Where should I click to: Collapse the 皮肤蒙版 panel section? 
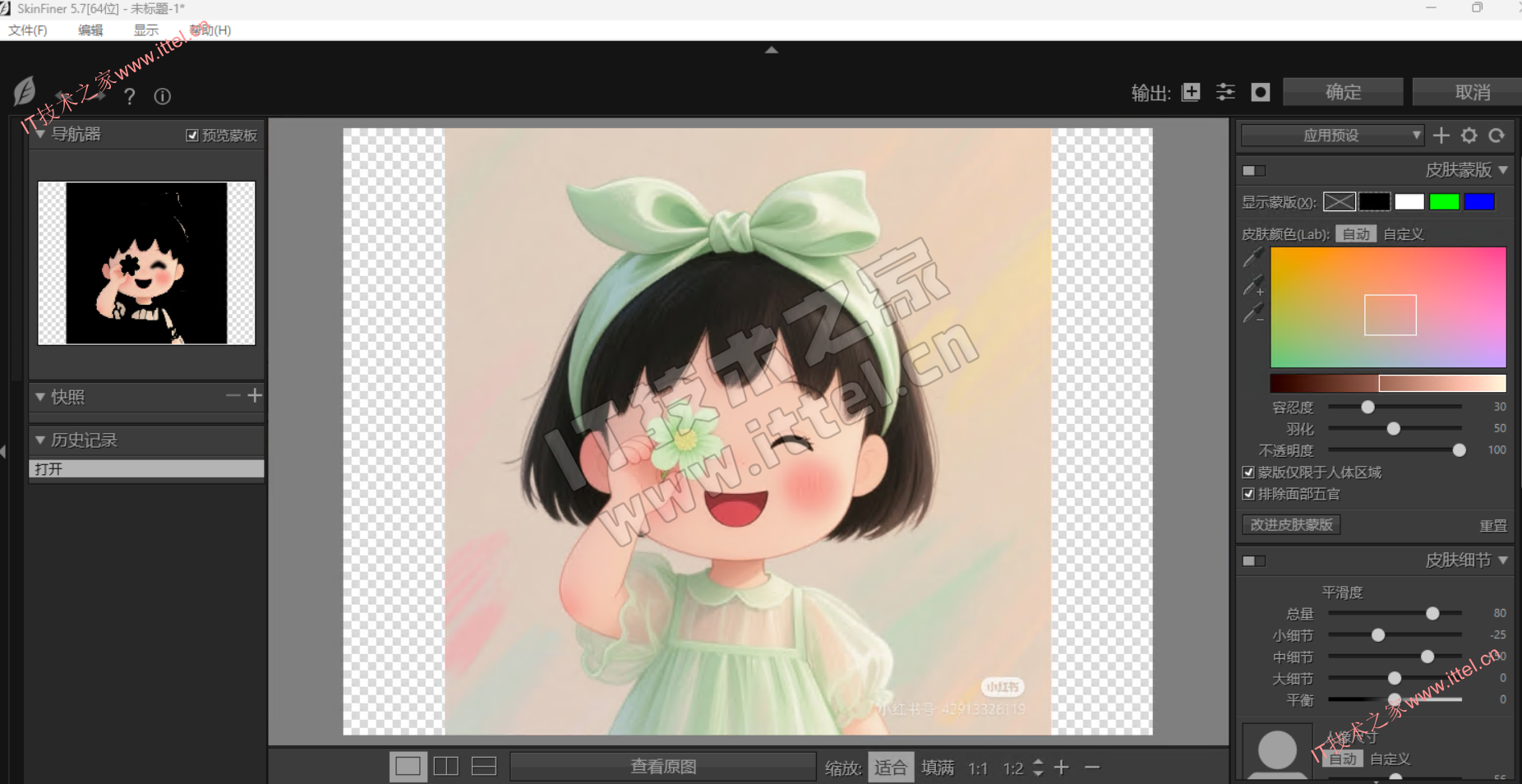click(x=1503, y=170)
